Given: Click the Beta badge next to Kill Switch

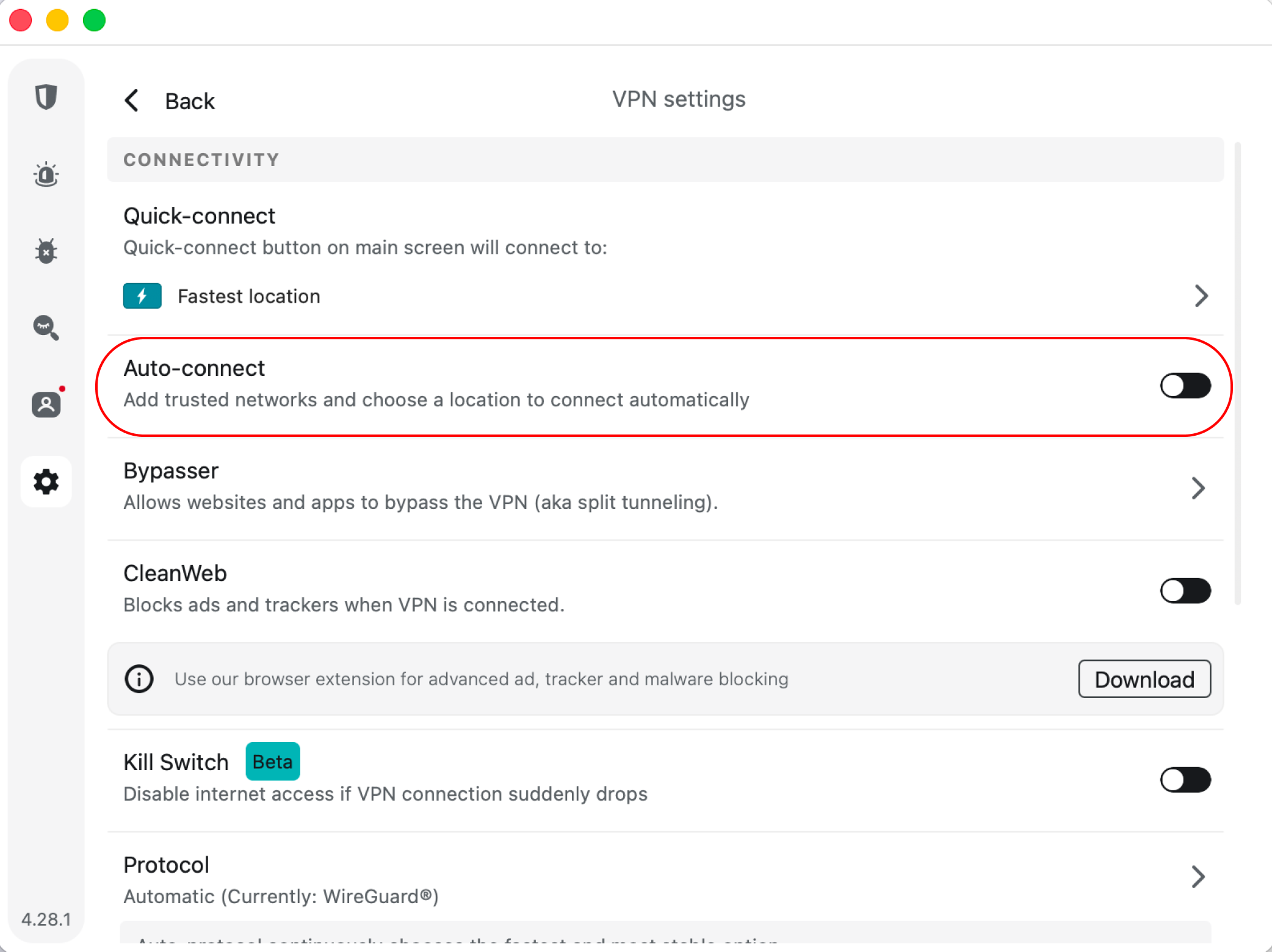Looking at the screenshot, I should [x=273, y=762].
